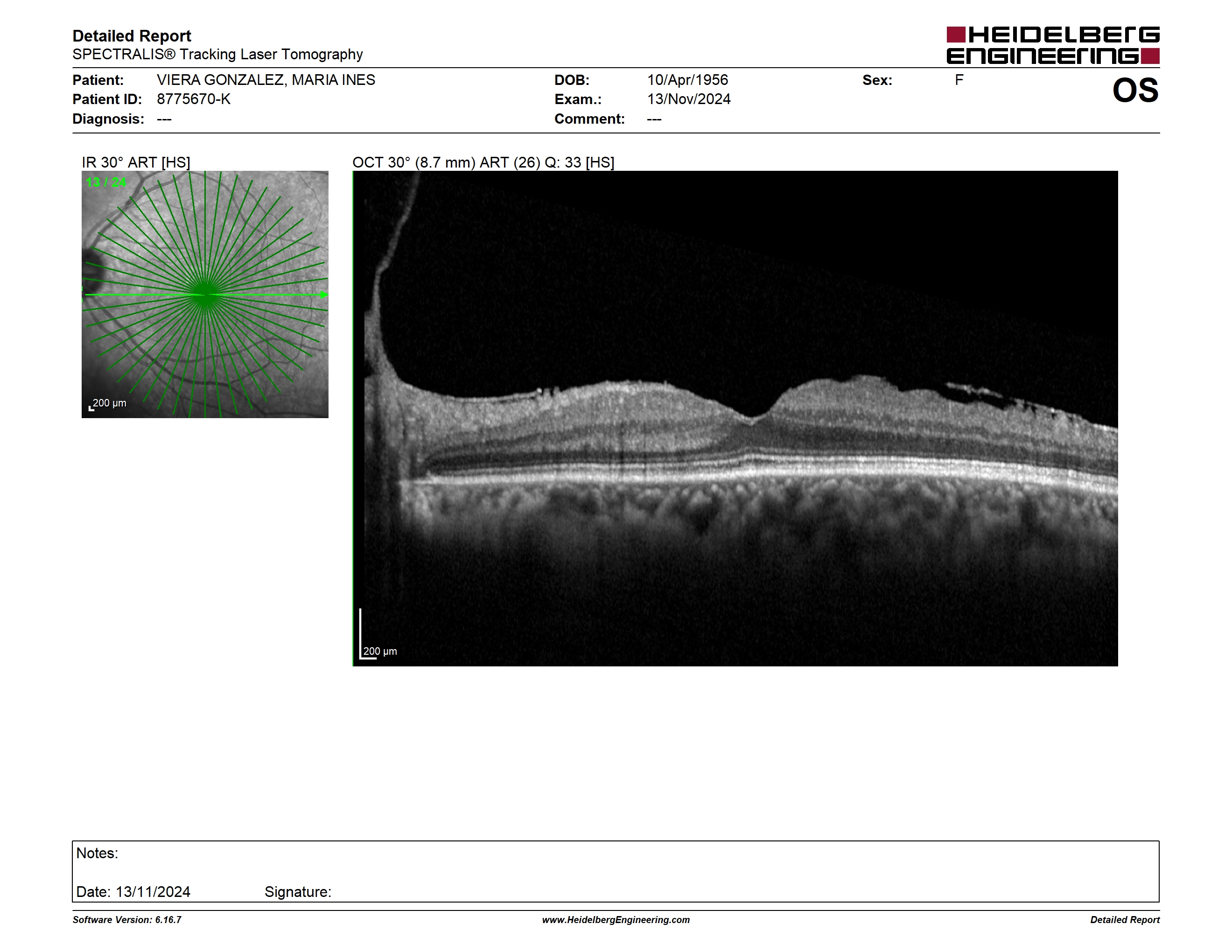Click the 'Comment:' label
The width and height of the screenshot is (1232, 952).
589,119
